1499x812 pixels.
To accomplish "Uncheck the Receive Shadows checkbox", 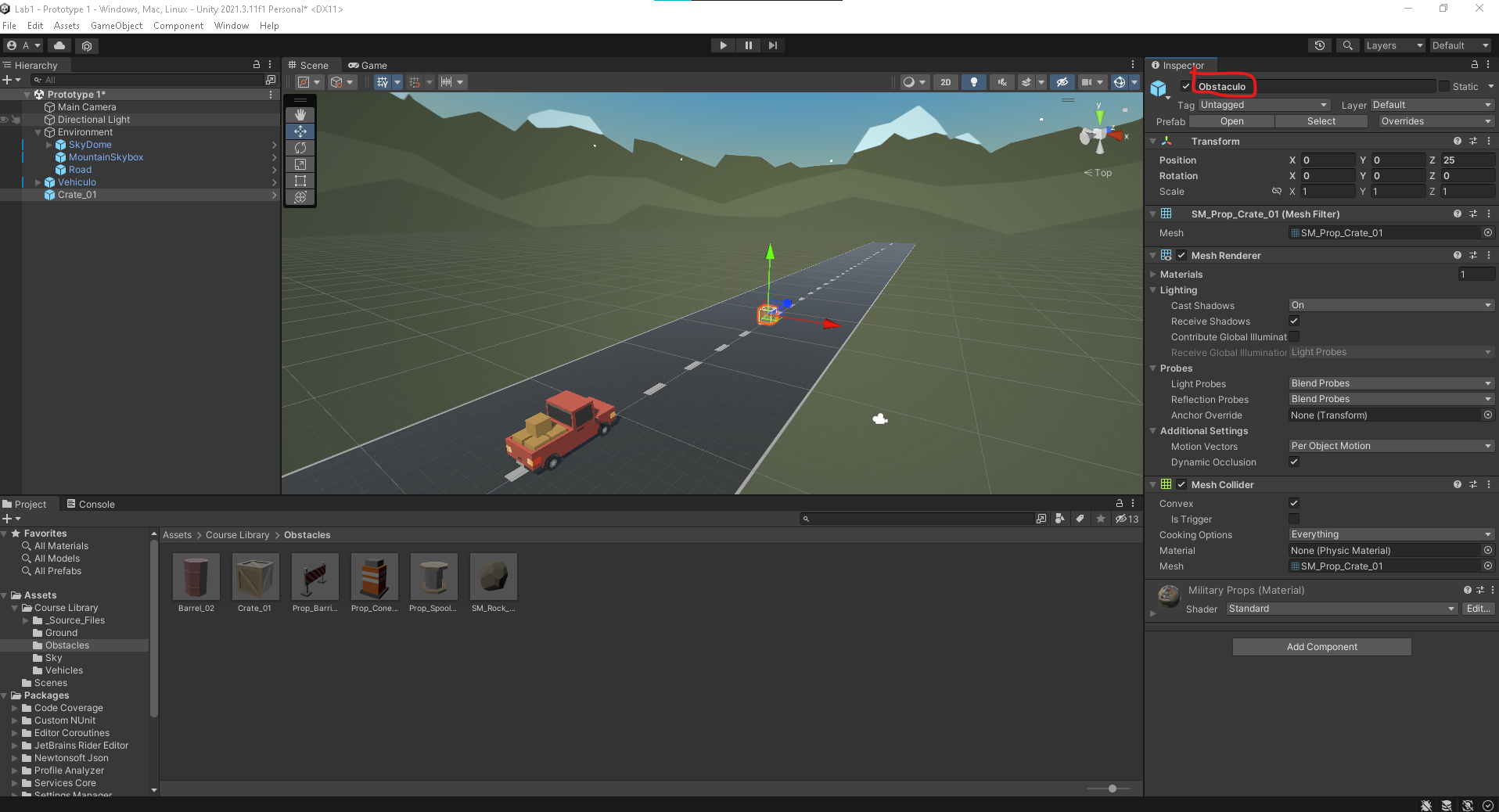I will pos(1294,321).
